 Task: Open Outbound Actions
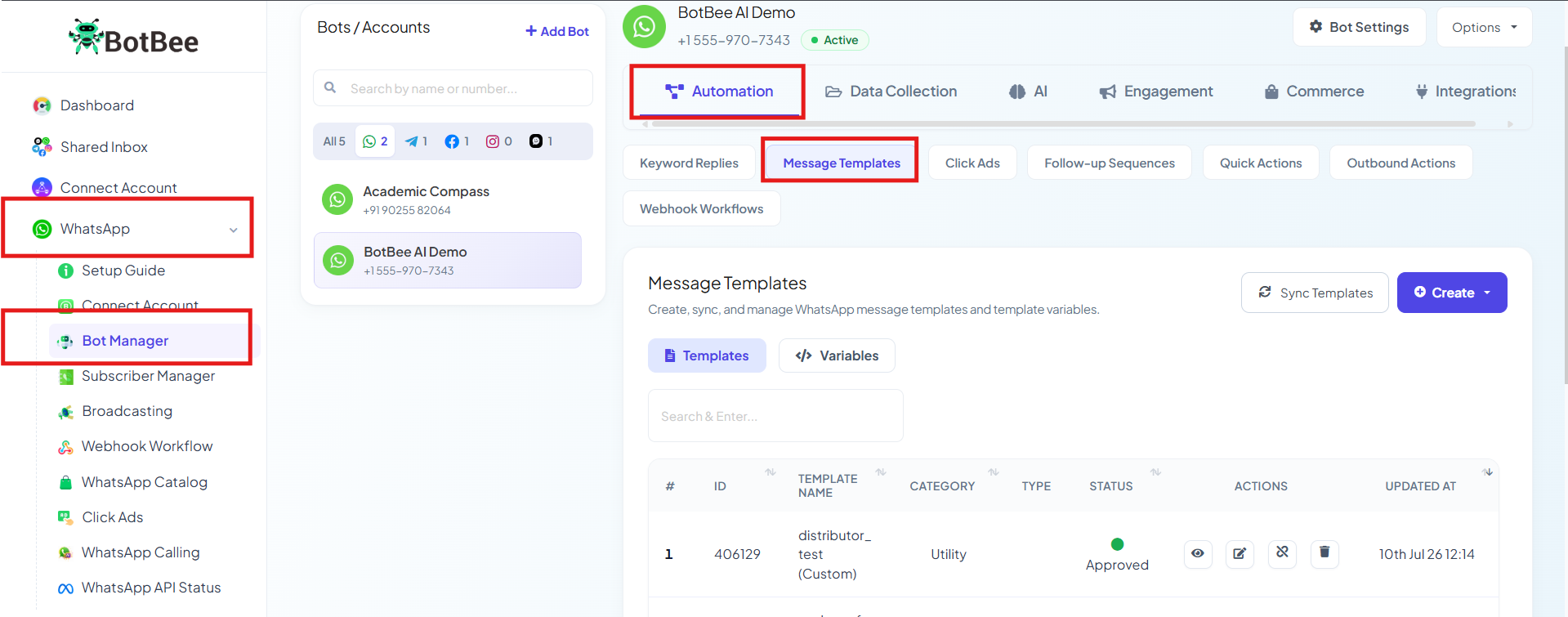(x=1400, y=163)
